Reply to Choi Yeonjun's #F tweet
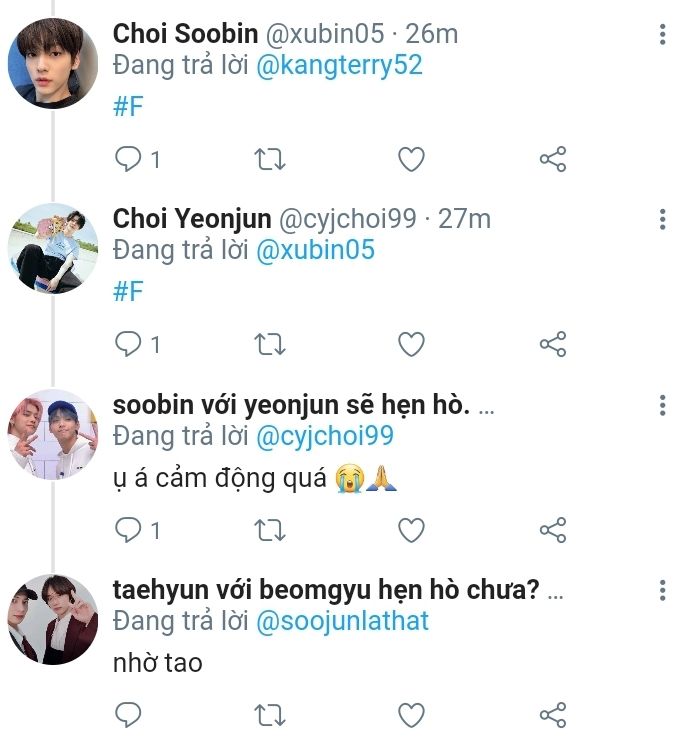The height and width of the screenshot is (740, 699). tap(129, 345)
